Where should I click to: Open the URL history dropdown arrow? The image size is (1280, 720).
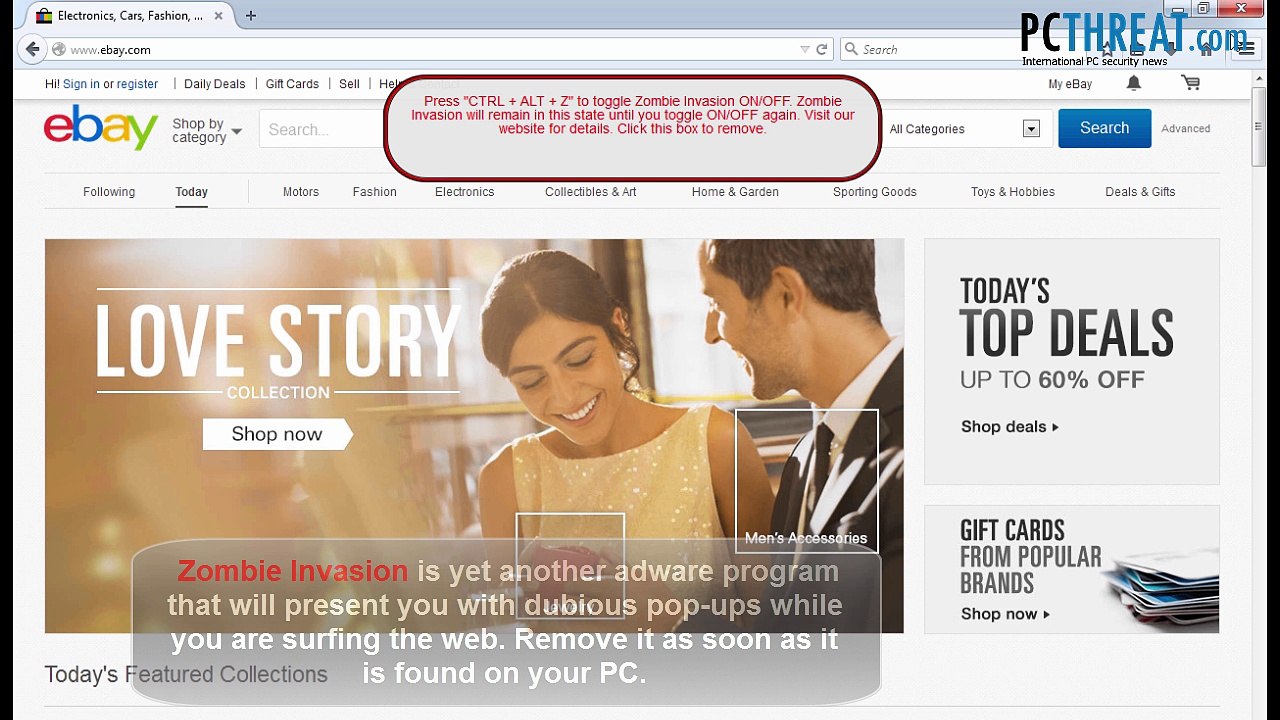[804, 49]
